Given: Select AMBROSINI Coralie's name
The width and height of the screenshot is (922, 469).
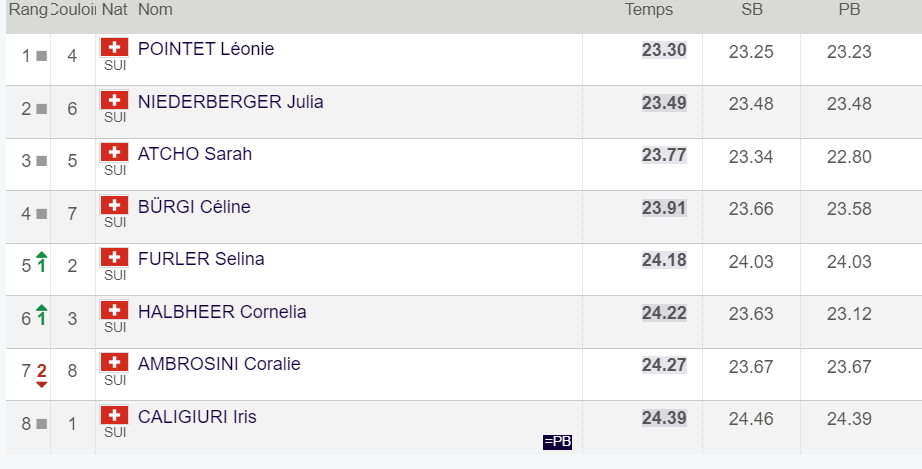Looking at the screenshot, I should pyautogui.click(x=219, y=364).
